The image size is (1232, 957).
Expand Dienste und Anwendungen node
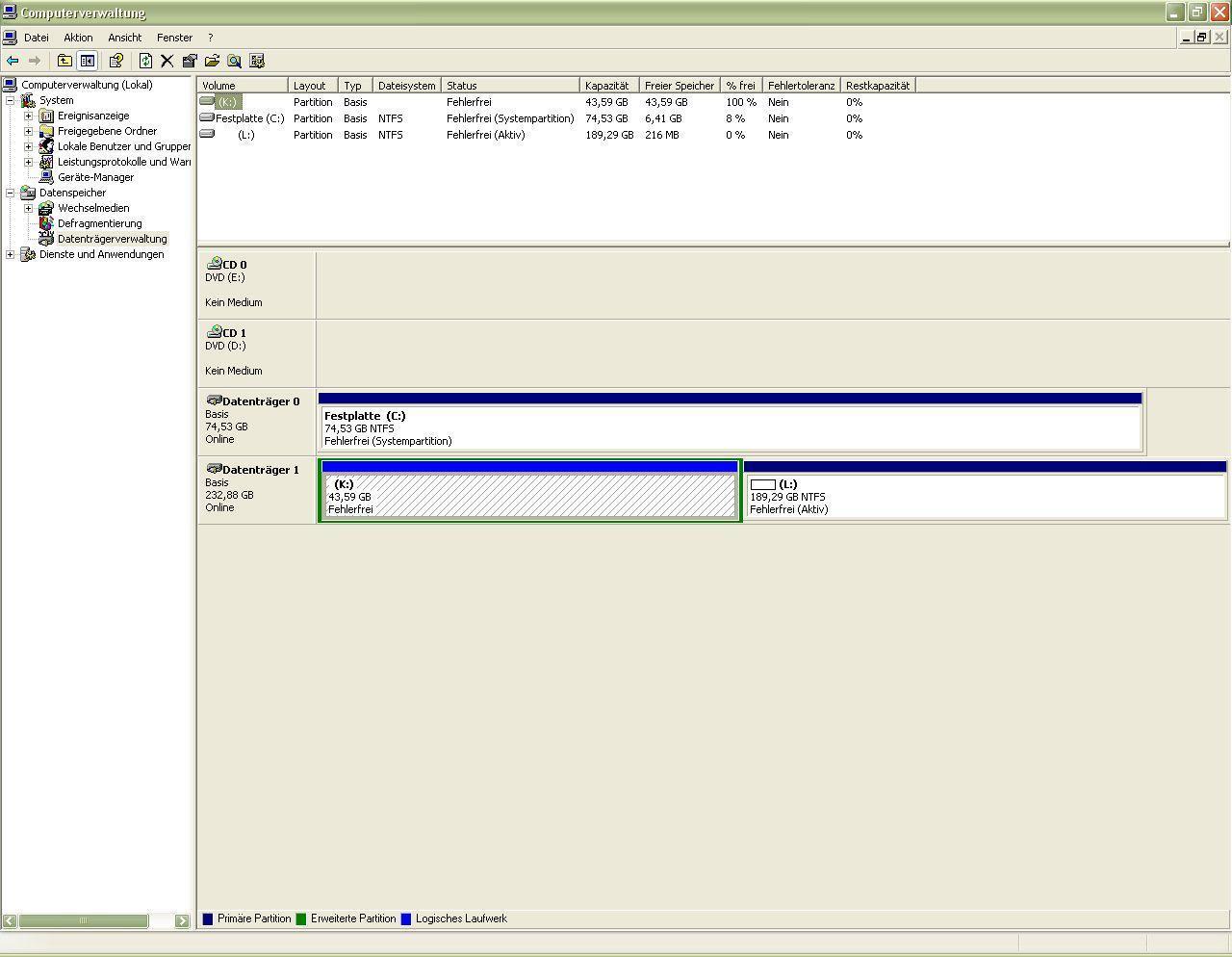10,254
